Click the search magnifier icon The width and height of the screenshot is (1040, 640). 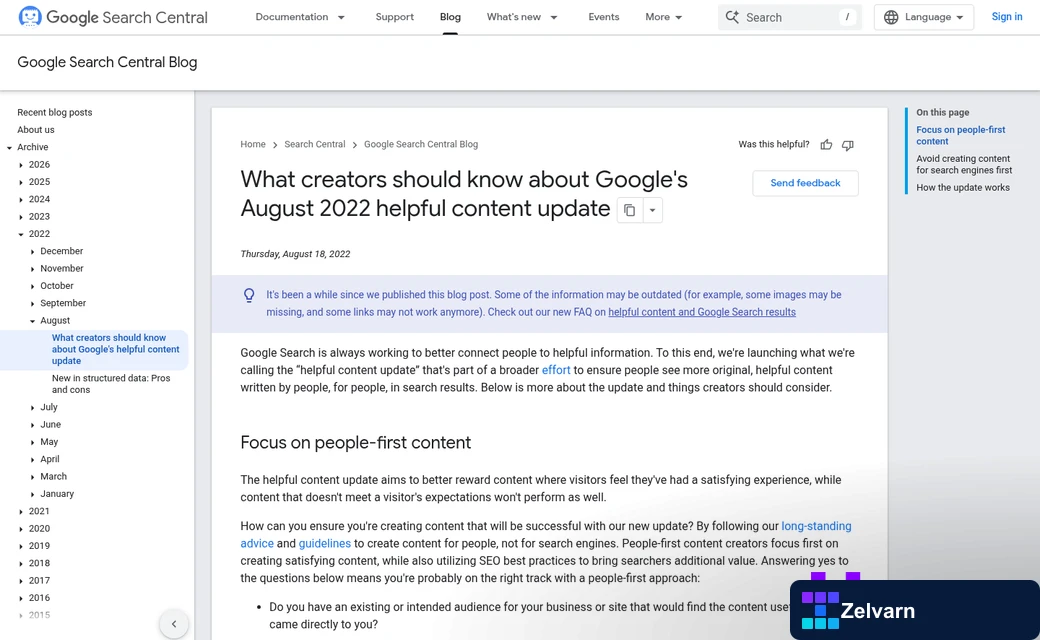[x=732, y=17]
